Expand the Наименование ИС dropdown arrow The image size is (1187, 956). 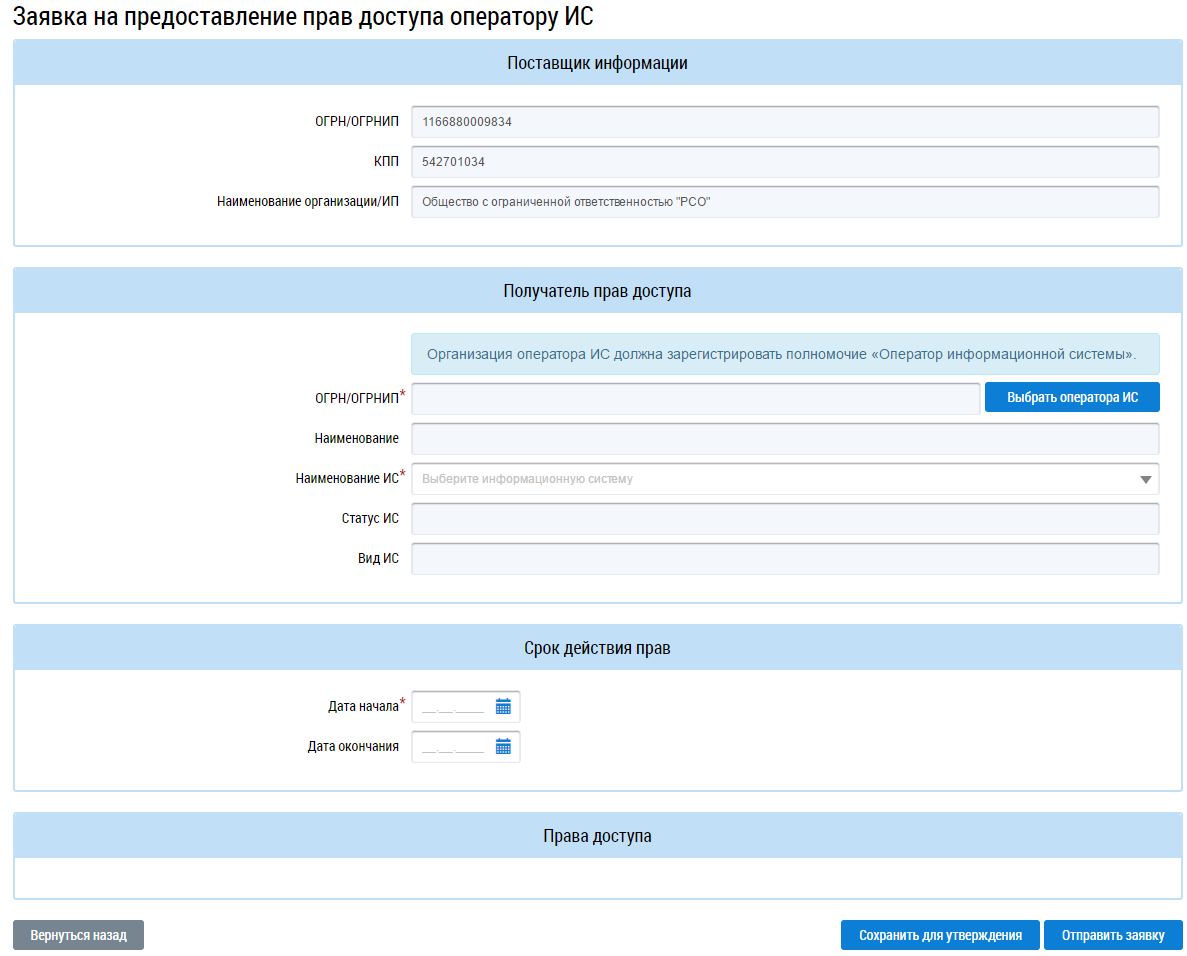click(x=1145, y=479)
